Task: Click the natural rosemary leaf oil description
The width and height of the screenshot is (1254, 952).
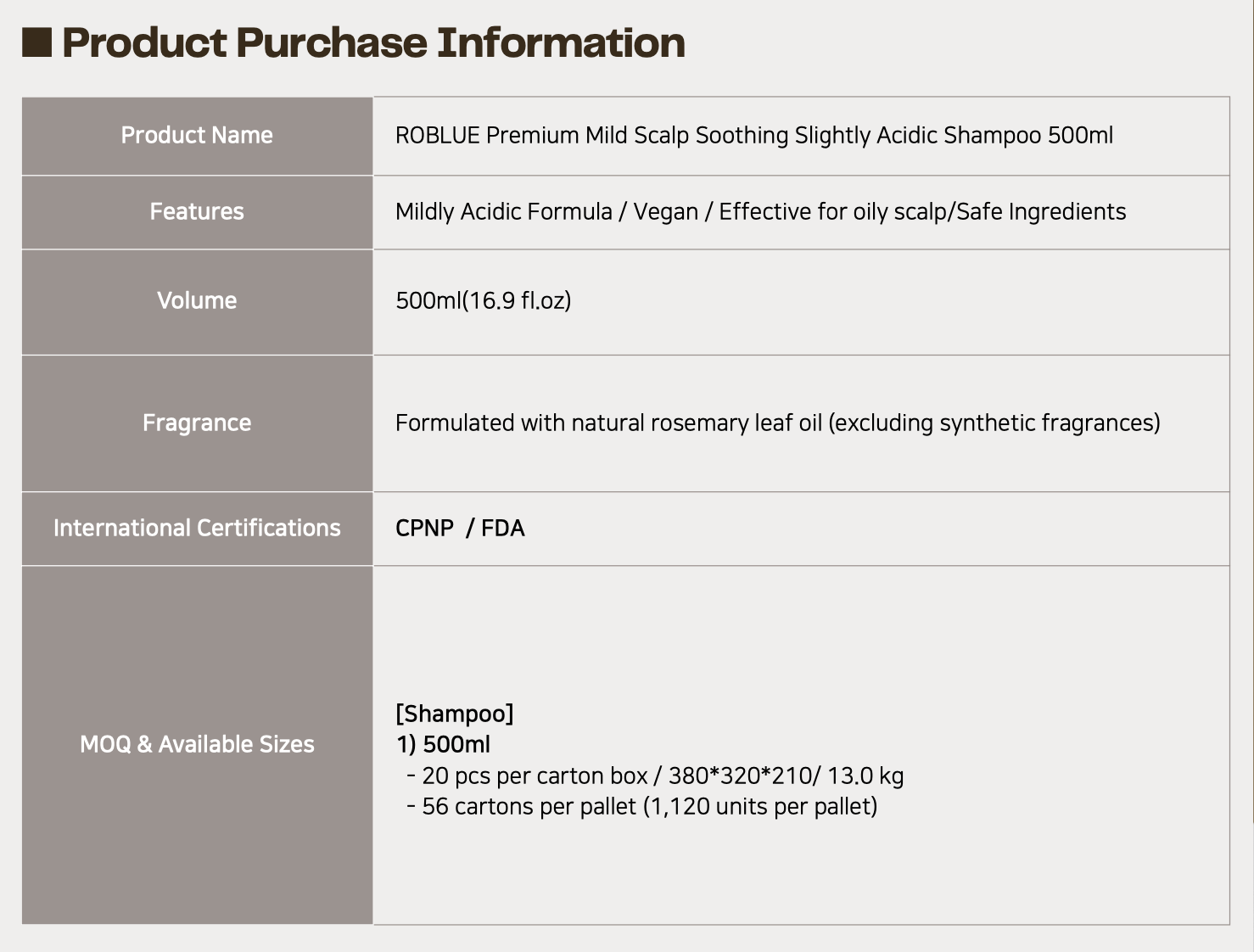Action: pyautogui.click(x=778, y=423)
